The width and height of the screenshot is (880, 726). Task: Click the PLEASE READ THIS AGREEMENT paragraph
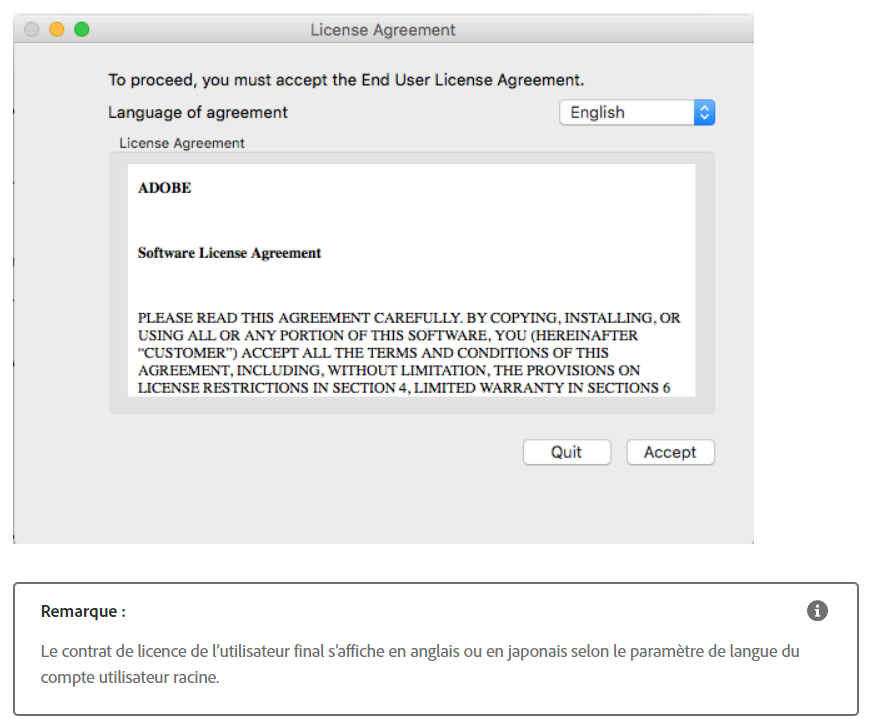(x=409, y=353)
